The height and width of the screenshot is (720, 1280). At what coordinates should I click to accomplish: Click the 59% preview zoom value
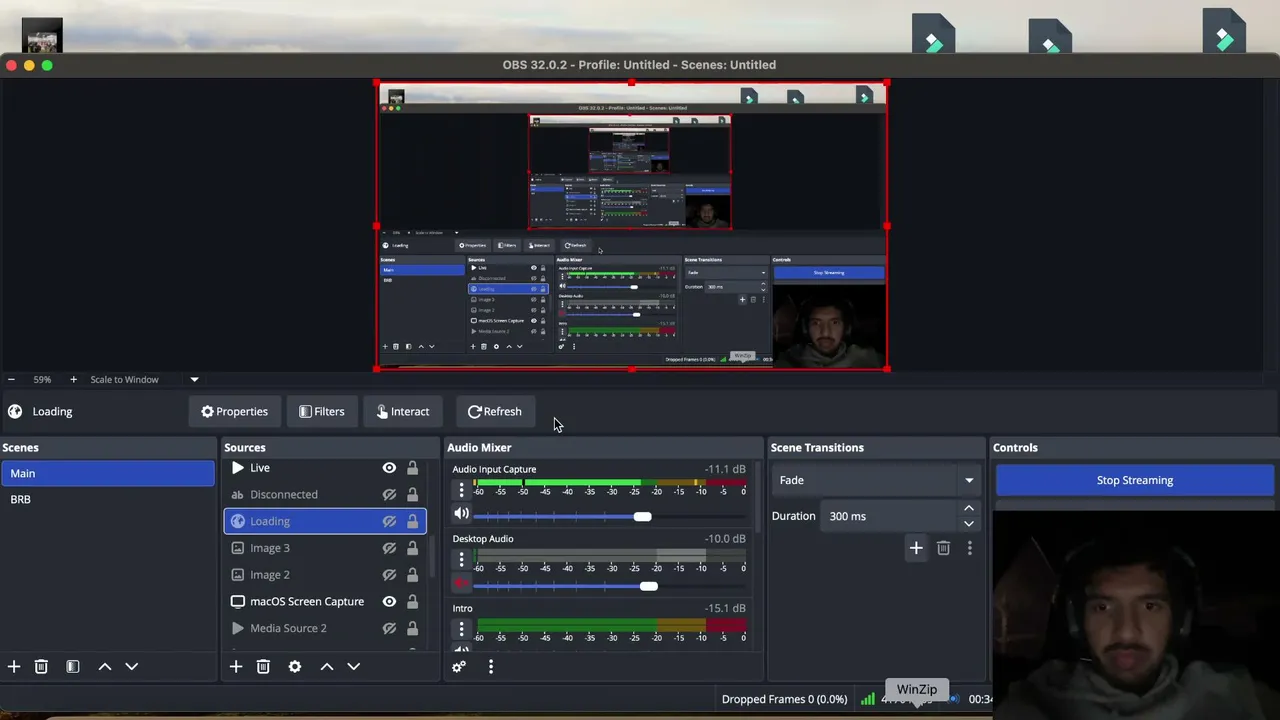tap(42, 380)
